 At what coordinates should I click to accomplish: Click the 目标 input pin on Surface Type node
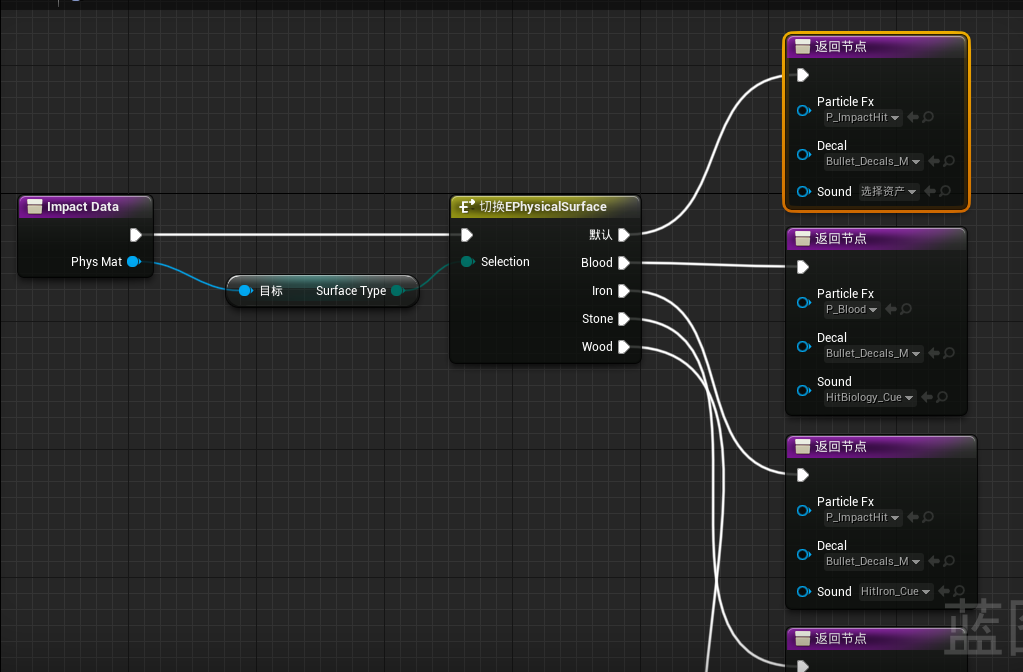pos(245,290)
